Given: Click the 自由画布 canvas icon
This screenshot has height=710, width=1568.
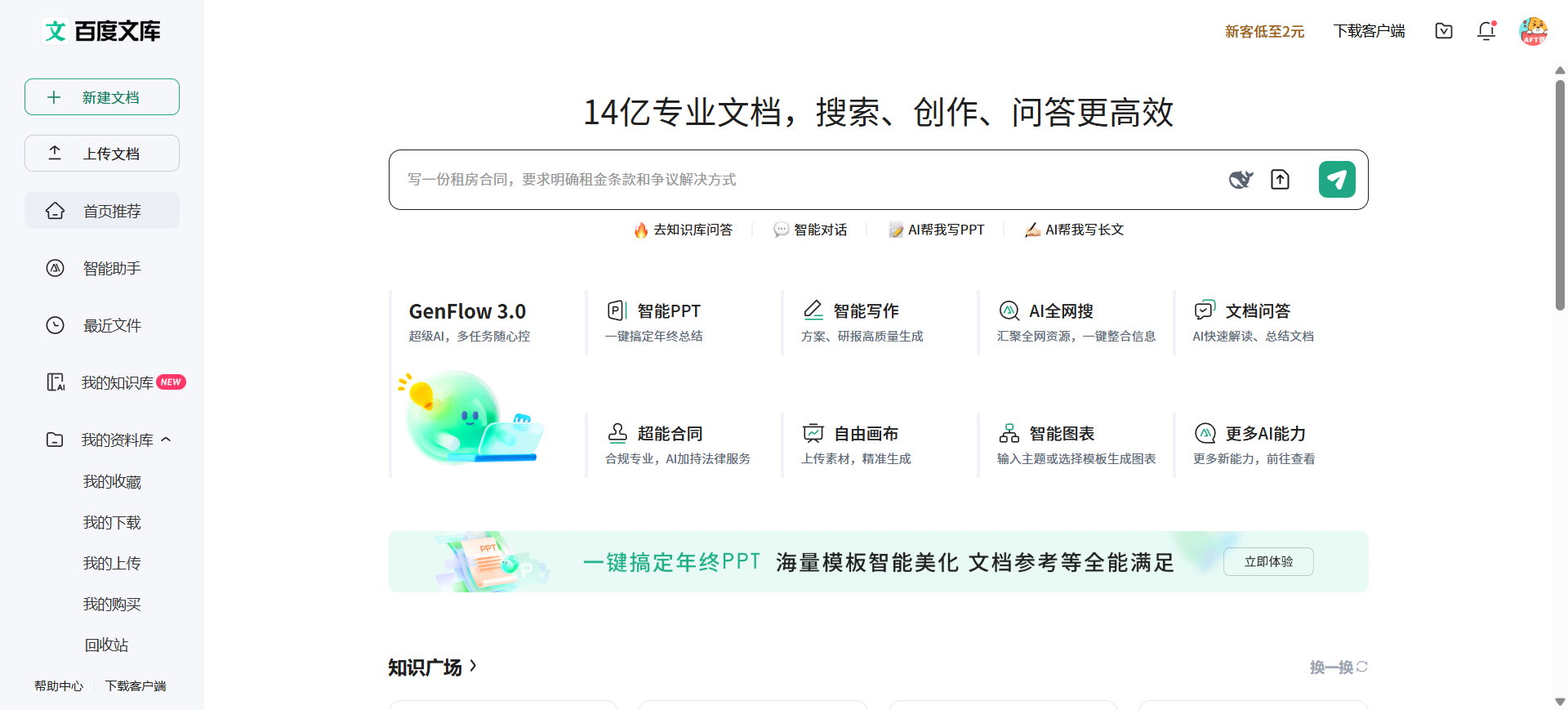Looking at the screenshot, I should tap(813, 433).
